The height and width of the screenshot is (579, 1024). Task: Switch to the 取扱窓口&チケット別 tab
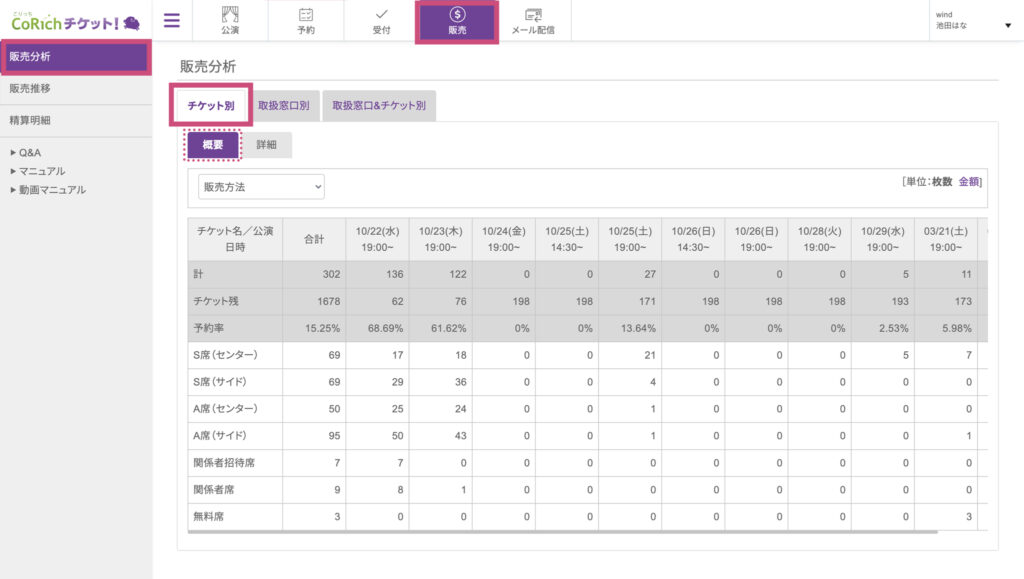378,105
